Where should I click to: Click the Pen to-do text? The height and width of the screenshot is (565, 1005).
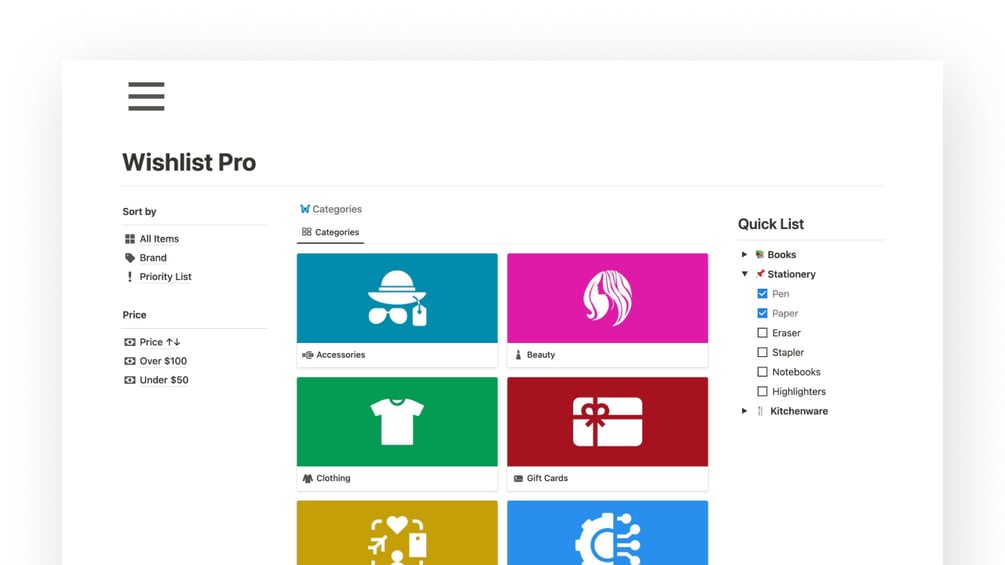[781, 293]
